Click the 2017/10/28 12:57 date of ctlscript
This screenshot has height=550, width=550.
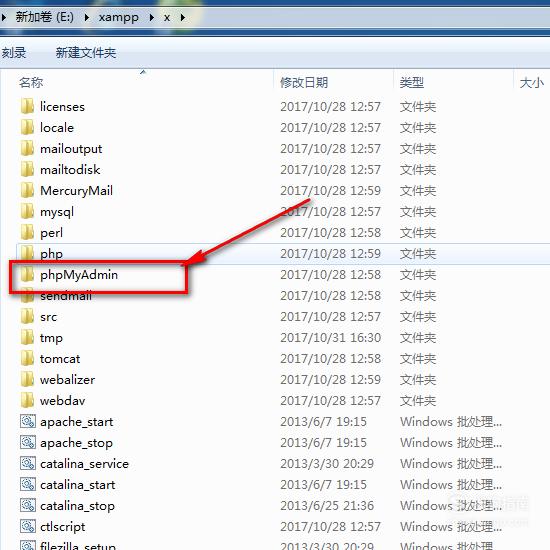(x=330, y=527)
